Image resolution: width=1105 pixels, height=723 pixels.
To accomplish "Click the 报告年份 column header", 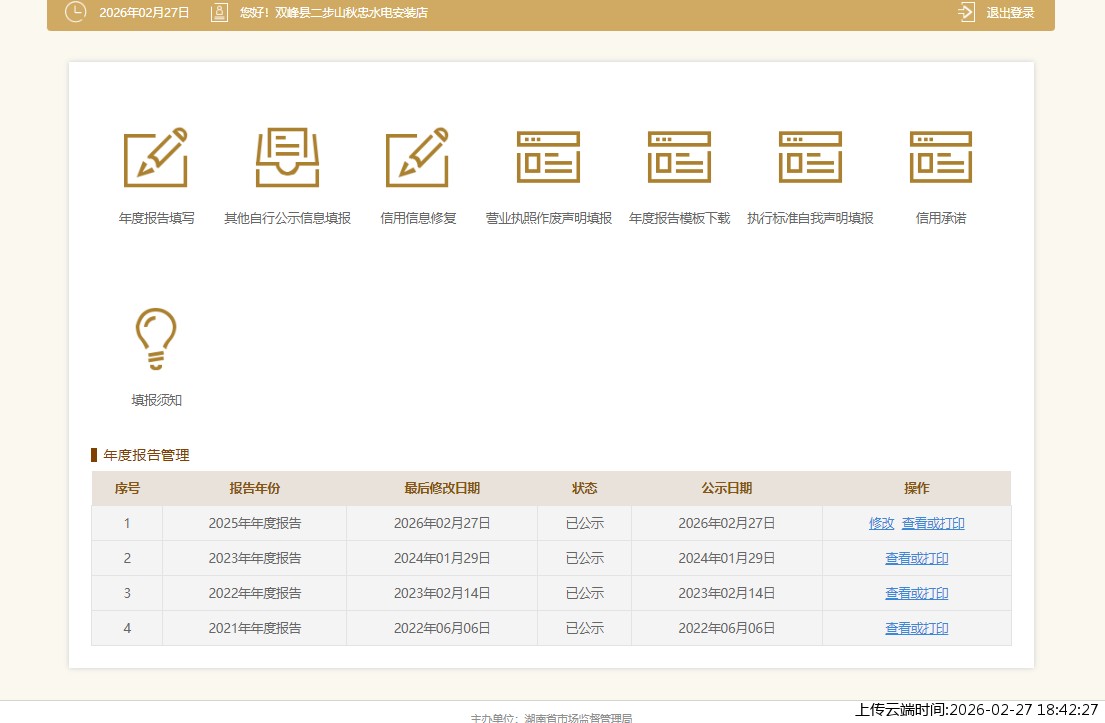I will coord(254,488).
